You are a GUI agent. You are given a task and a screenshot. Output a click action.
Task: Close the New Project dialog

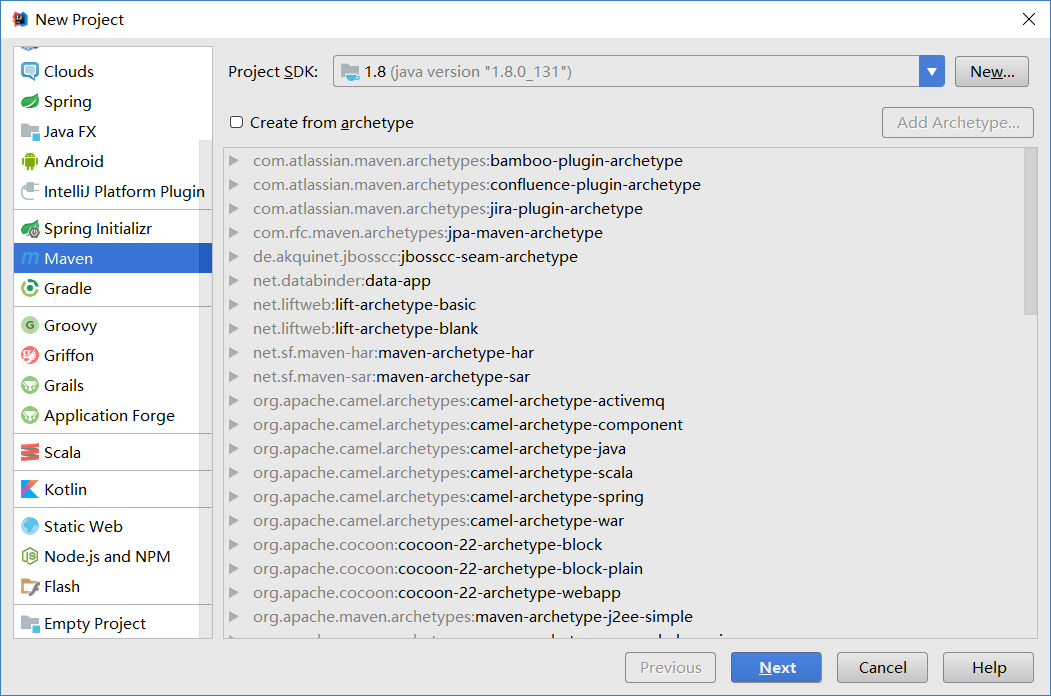point(1029,19)
